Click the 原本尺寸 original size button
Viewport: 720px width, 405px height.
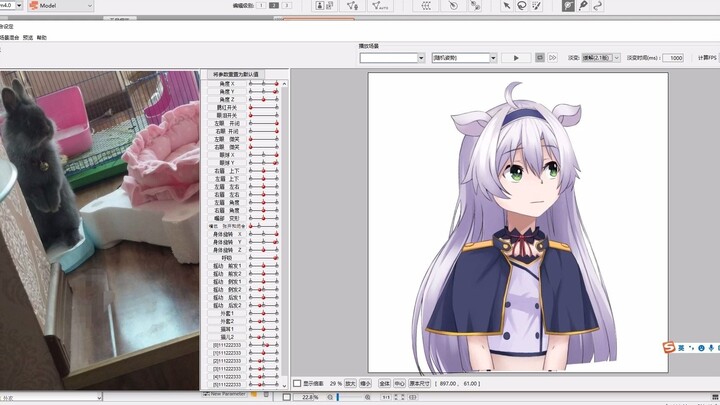pyautogui.click(x=419, y=383)
